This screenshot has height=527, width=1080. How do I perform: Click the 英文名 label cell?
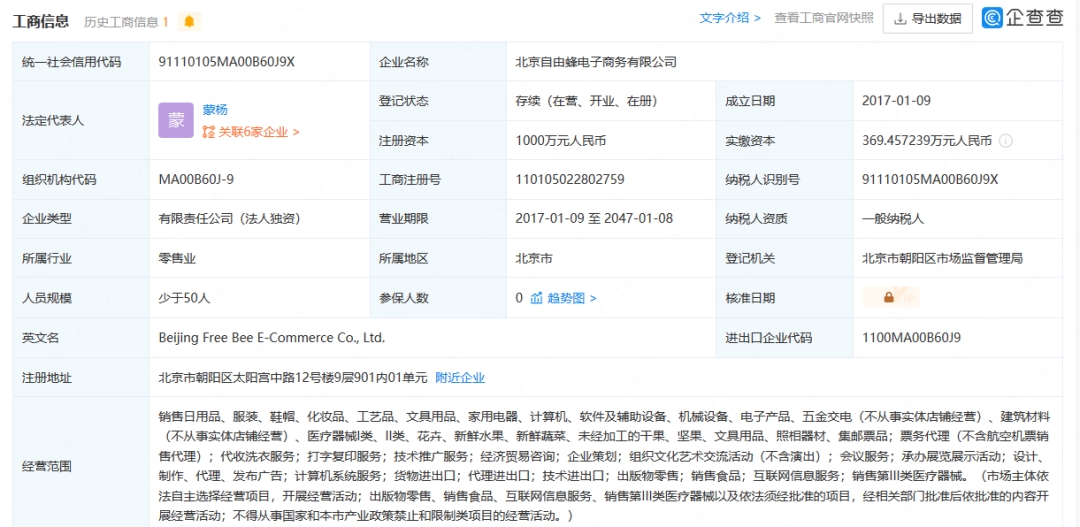coord(81,338)
